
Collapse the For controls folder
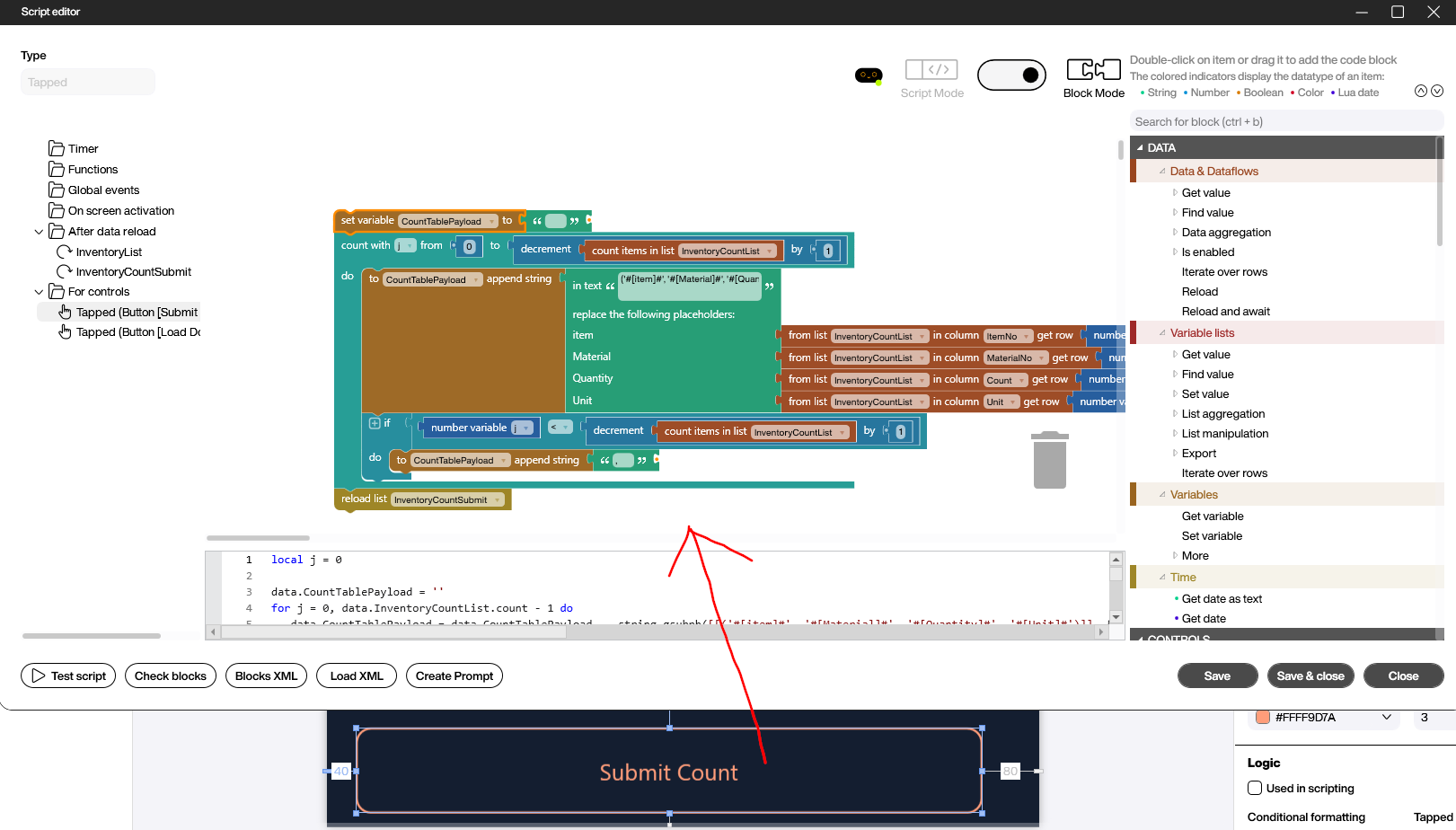tap(39, 292)
